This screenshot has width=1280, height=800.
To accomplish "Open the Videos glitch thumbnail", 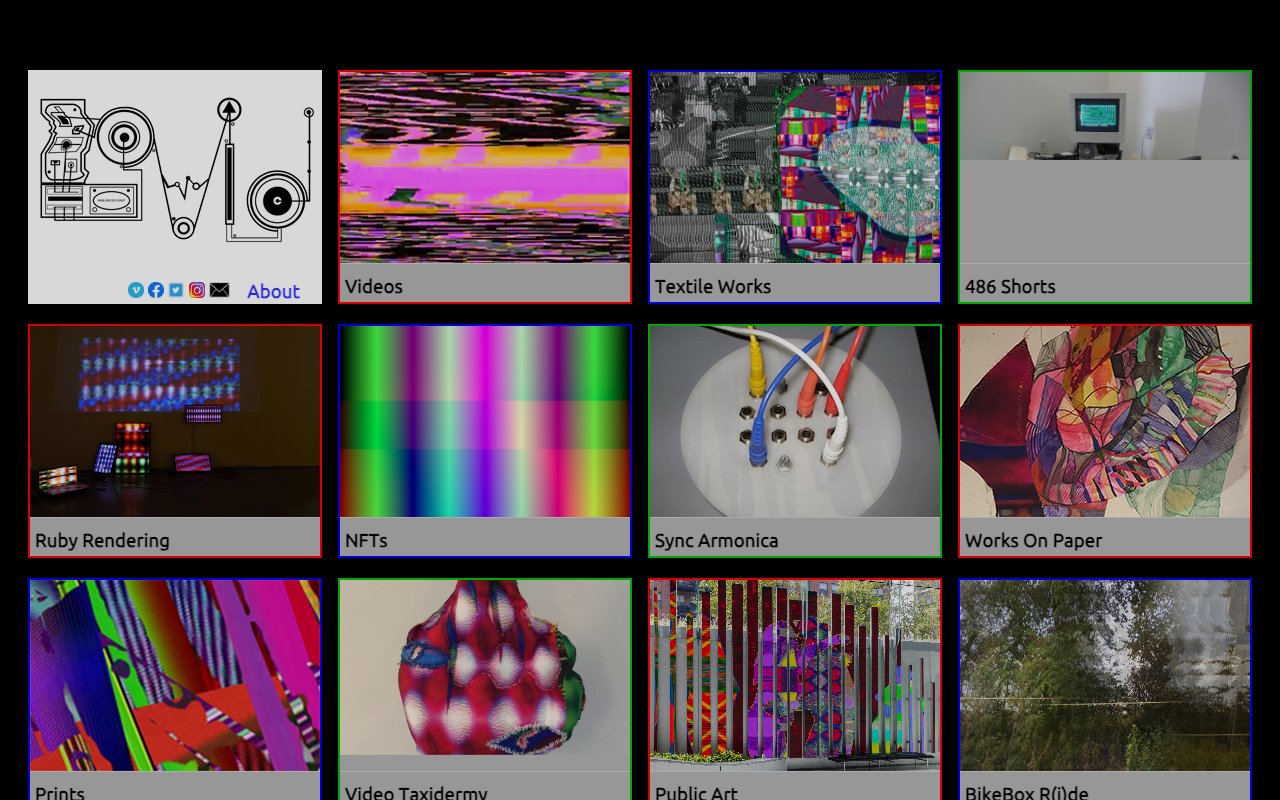I will [x=485, y=167].
